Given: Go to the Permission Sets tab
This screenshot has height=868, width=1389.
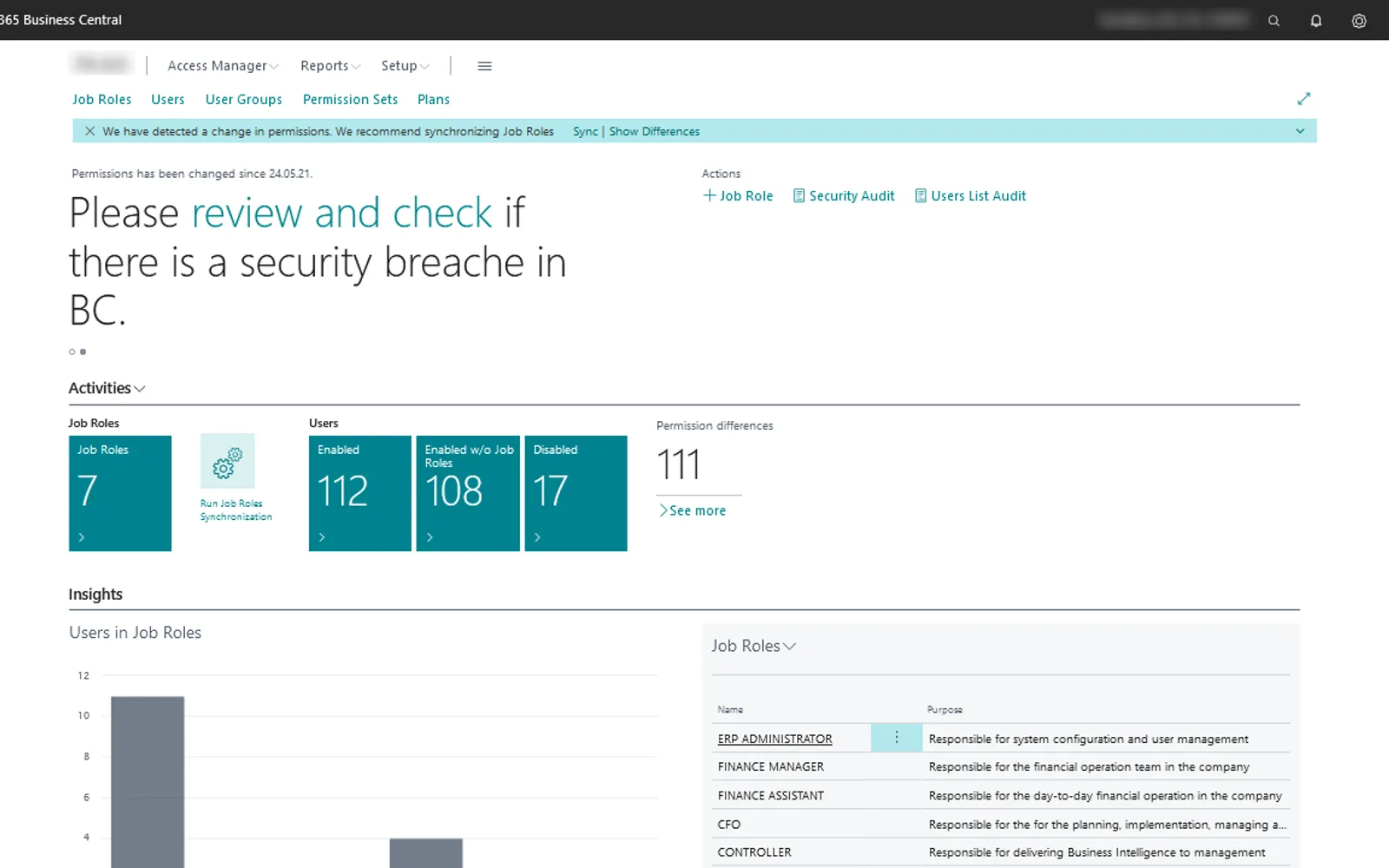Looking at the screenshot, I should (x=351, y=100).
